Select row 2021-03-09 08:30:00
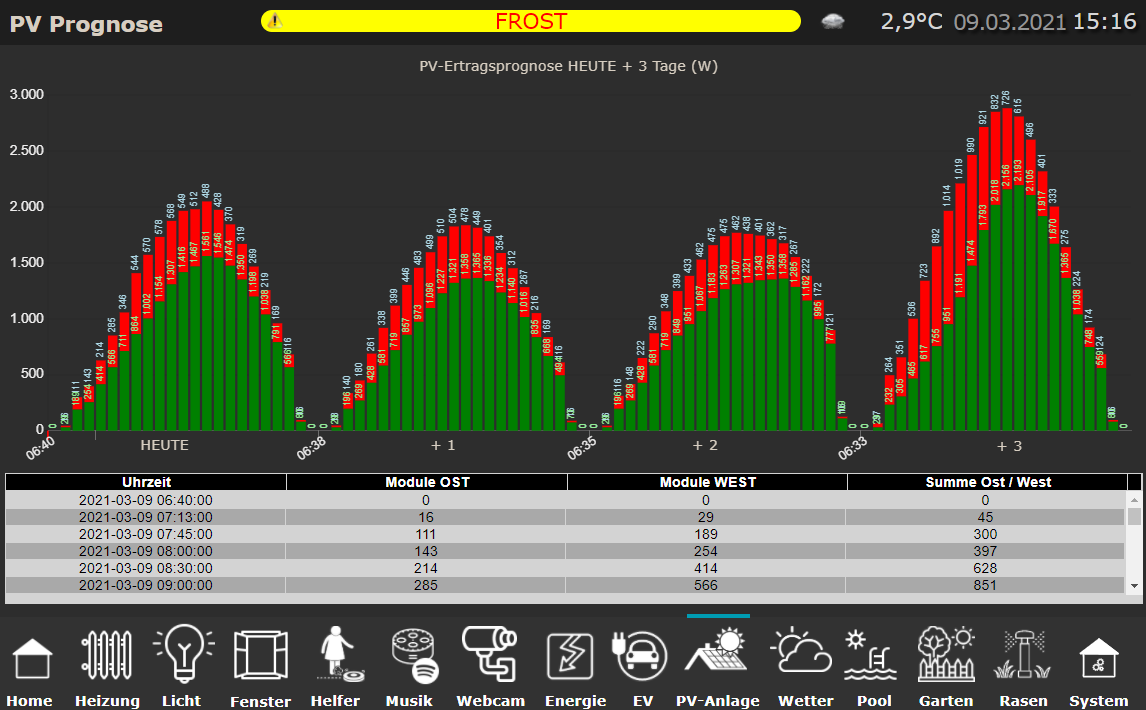 coord(565,568)
